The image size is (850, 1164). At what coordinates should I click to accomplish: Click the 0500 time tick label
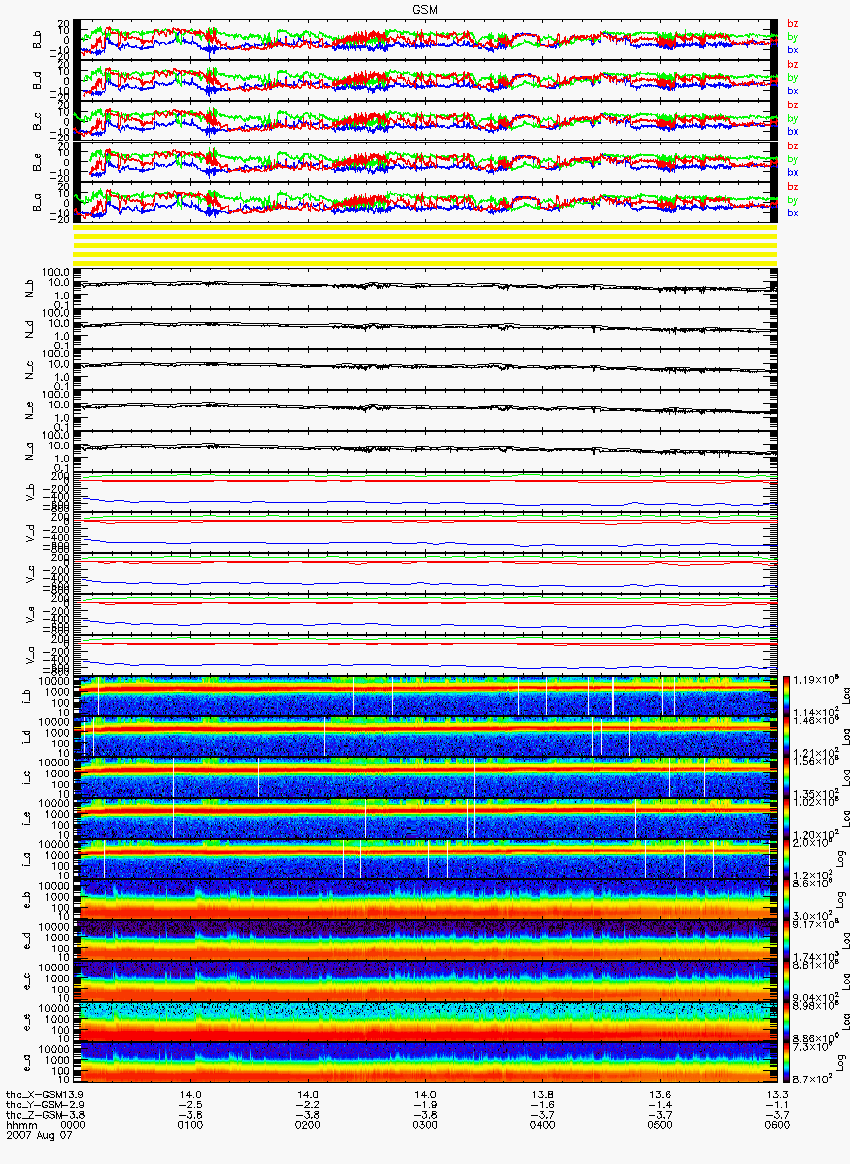coord(660,1125)
